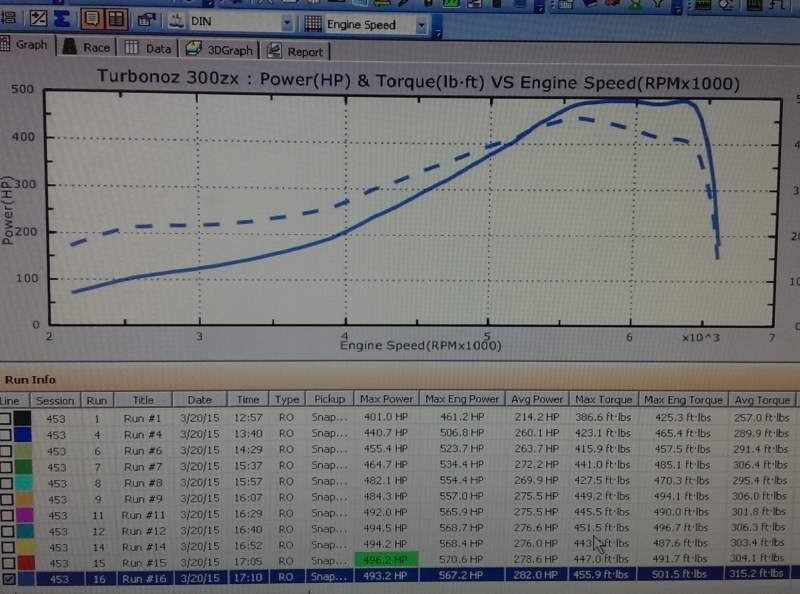Check the Run #15 line checkbox
The width and height of the screenshot is (800, 594).
8,562
